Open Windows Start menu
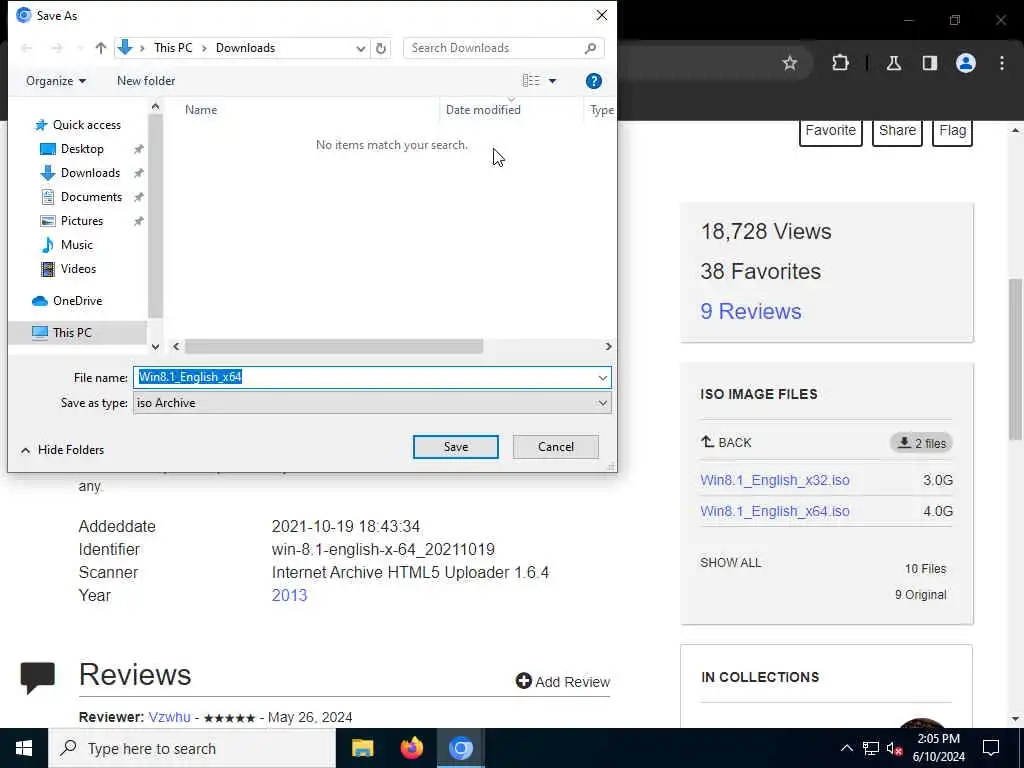 click(x=24, y=748)
